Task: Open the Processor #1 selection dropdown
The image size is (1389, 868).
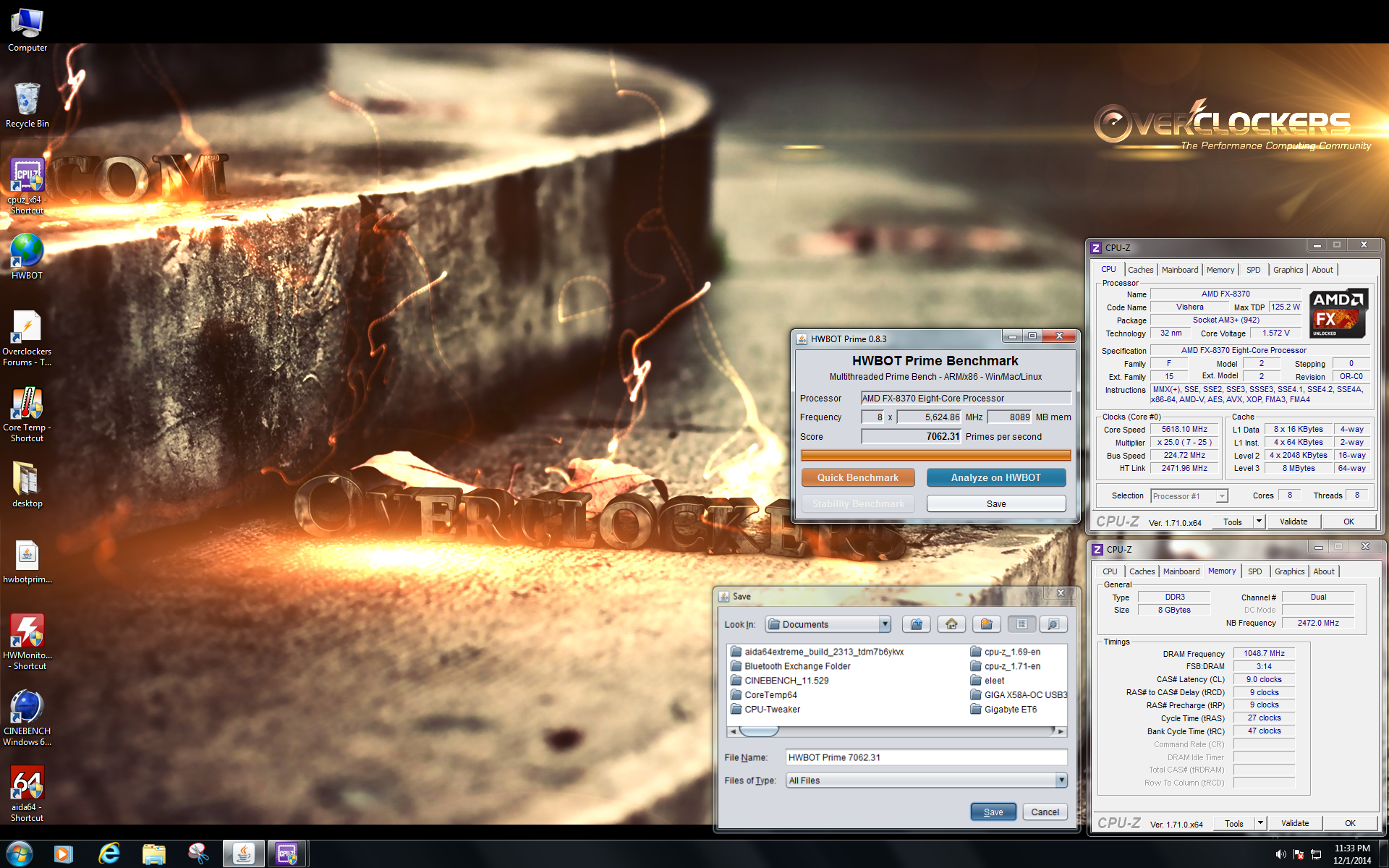Action: click(x=1221, y=496)
